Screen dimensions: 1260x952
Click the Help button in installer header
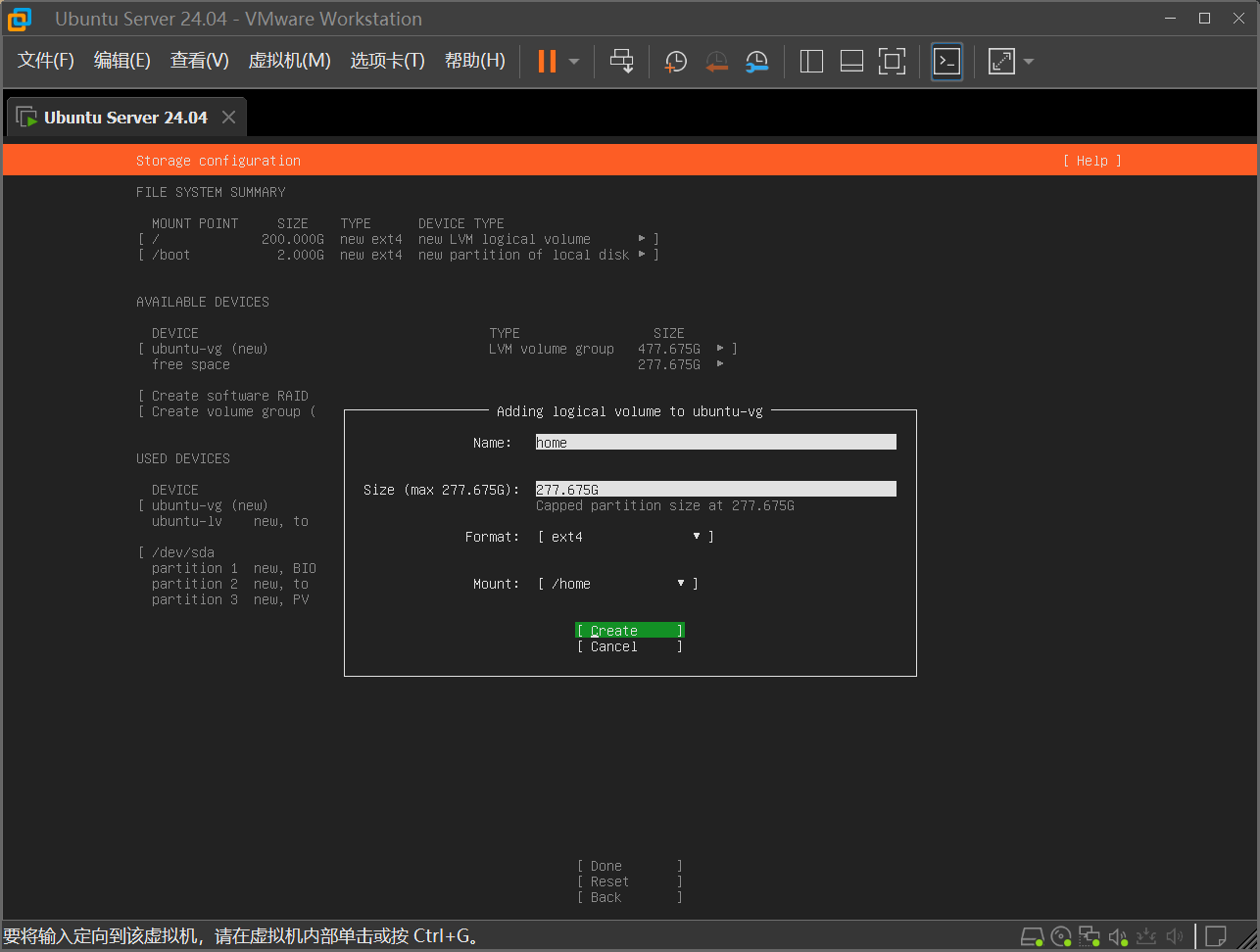pyautogui.click(x=1091, y=161)
